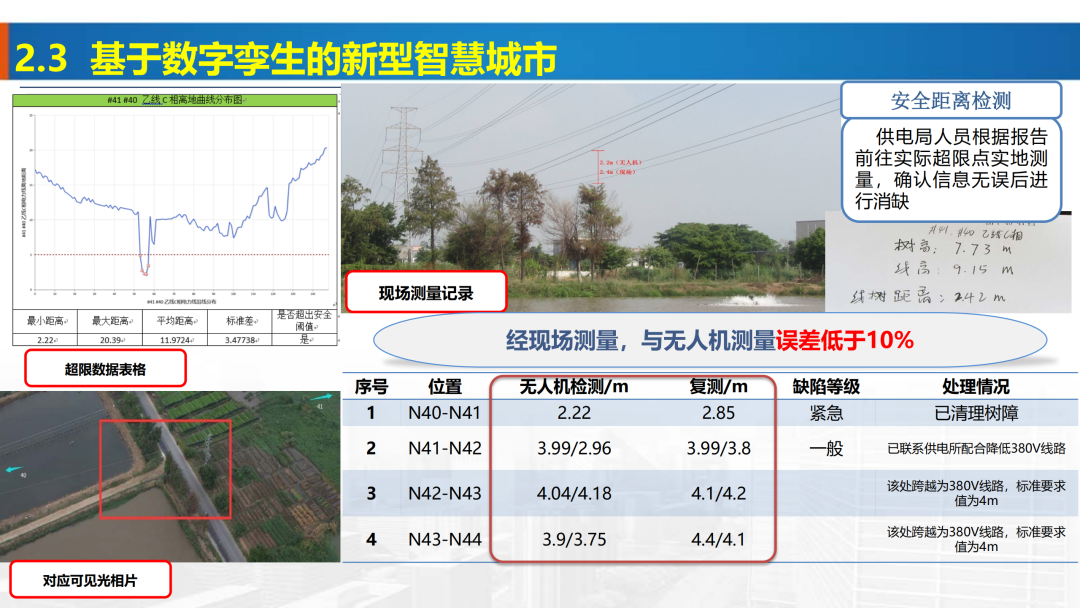Click the slide title '2.3 基于数字孪生的新型智慧城市'

[285, 59]
